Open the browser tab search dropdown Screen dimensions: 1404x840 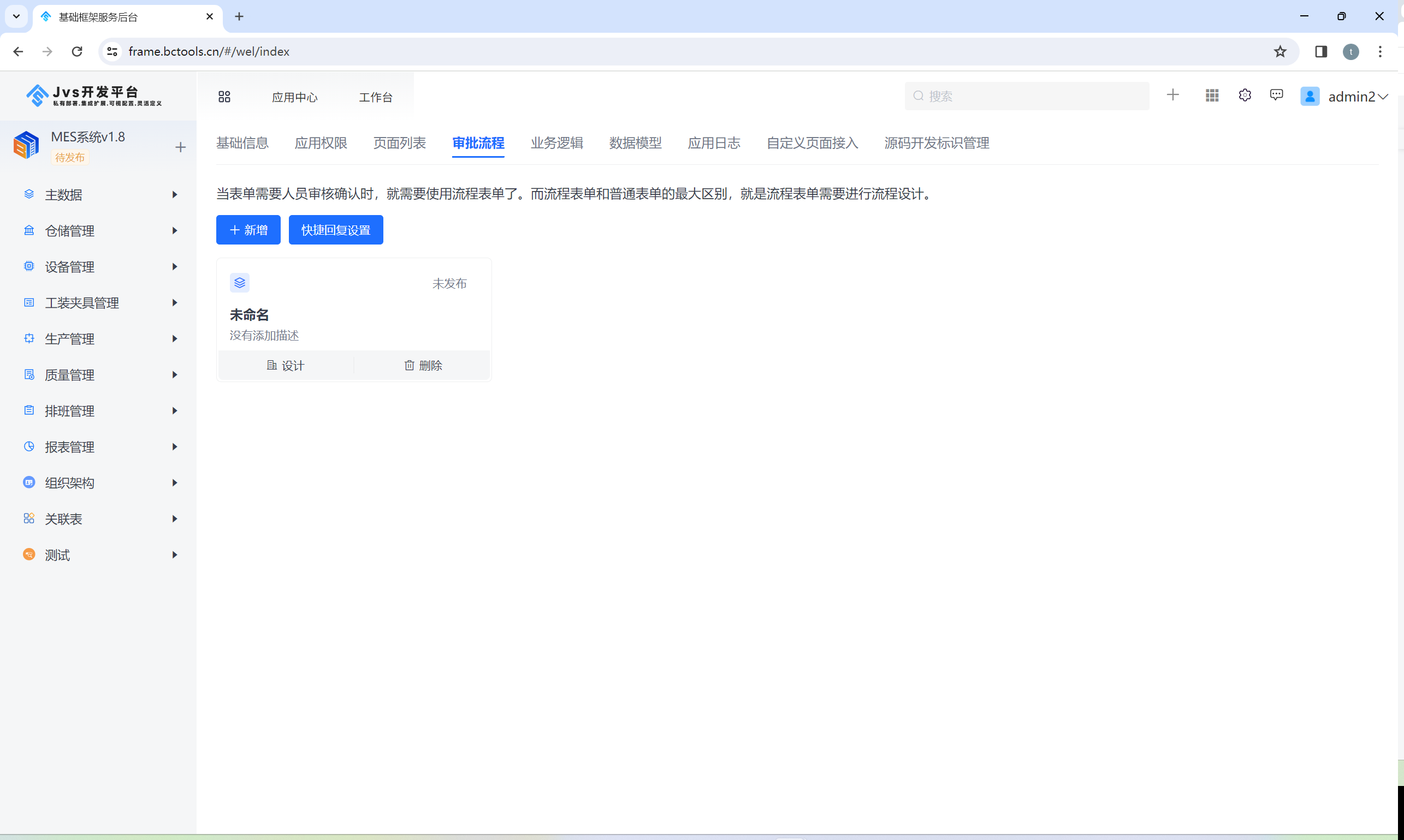pos(16,16)
